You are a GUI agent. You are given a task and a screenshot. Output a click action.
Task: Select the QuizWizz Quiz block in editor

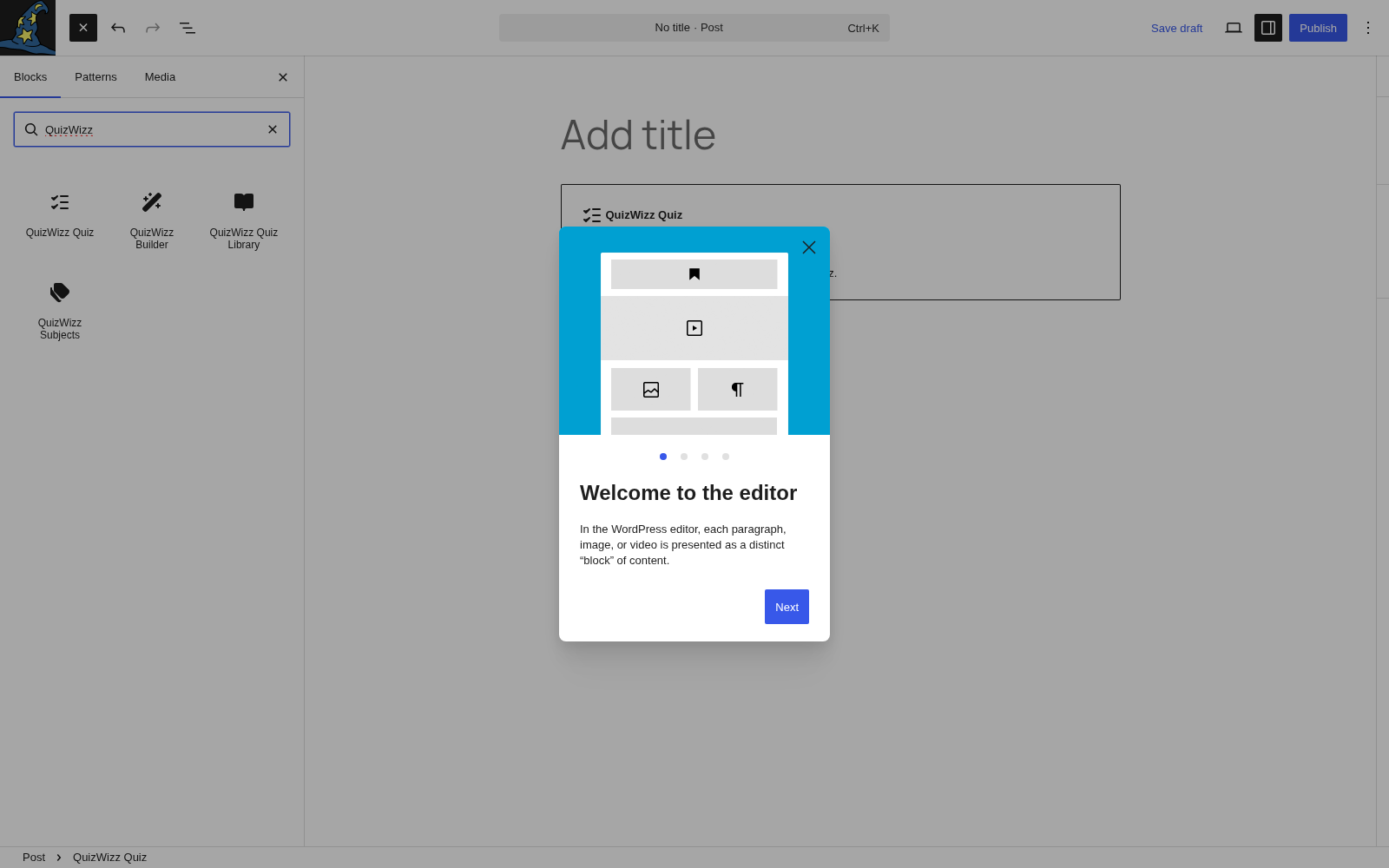(840, 242)
